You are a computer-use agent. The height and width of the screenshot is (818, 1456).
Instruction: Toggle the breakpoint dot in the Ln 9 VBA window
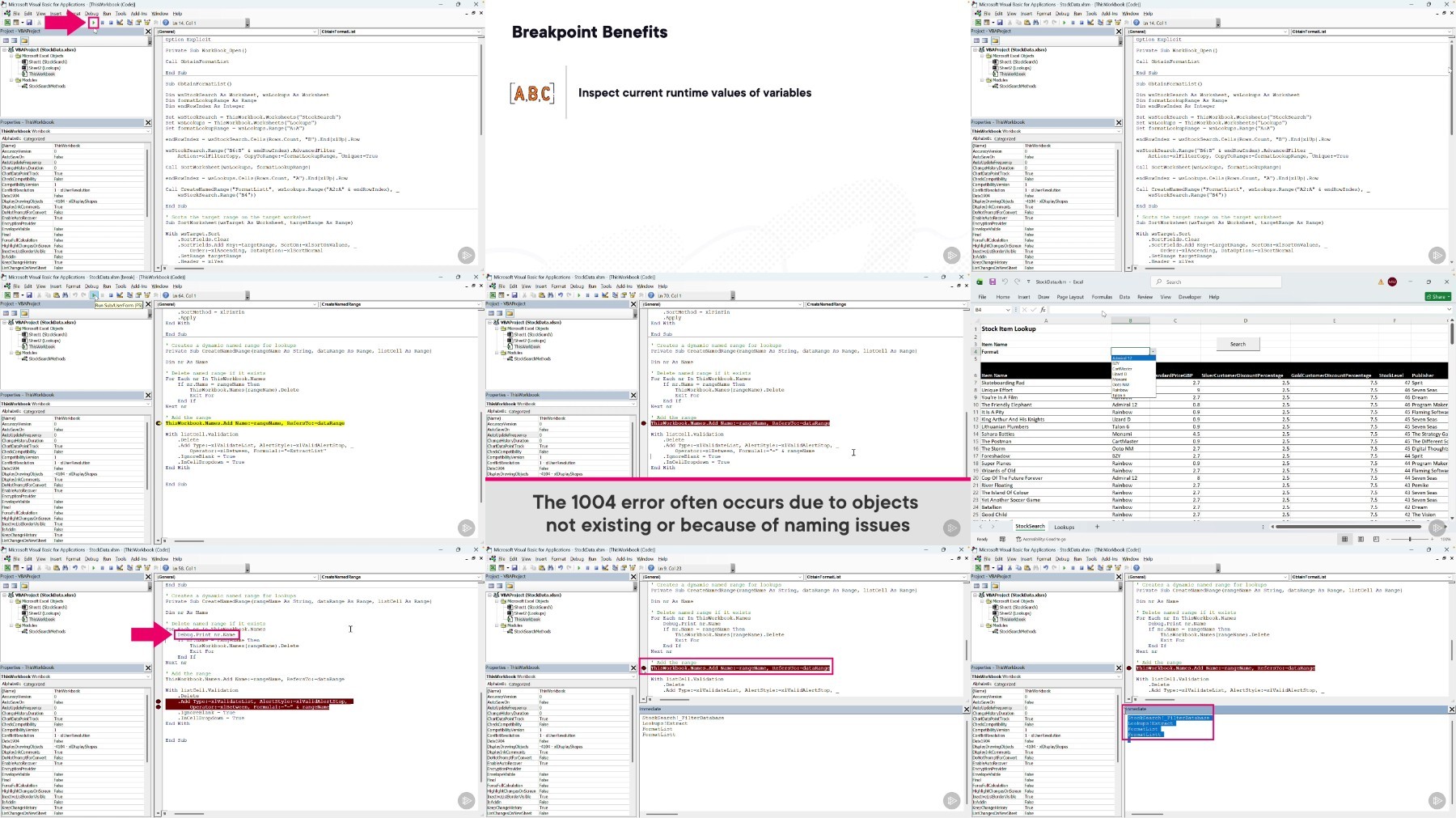point(644,668)
